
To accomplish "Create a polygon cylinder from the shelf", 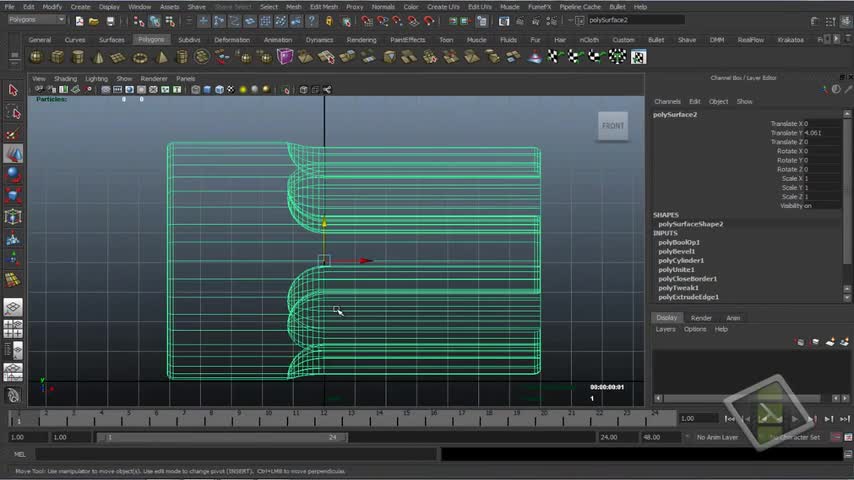I will 77,57.
